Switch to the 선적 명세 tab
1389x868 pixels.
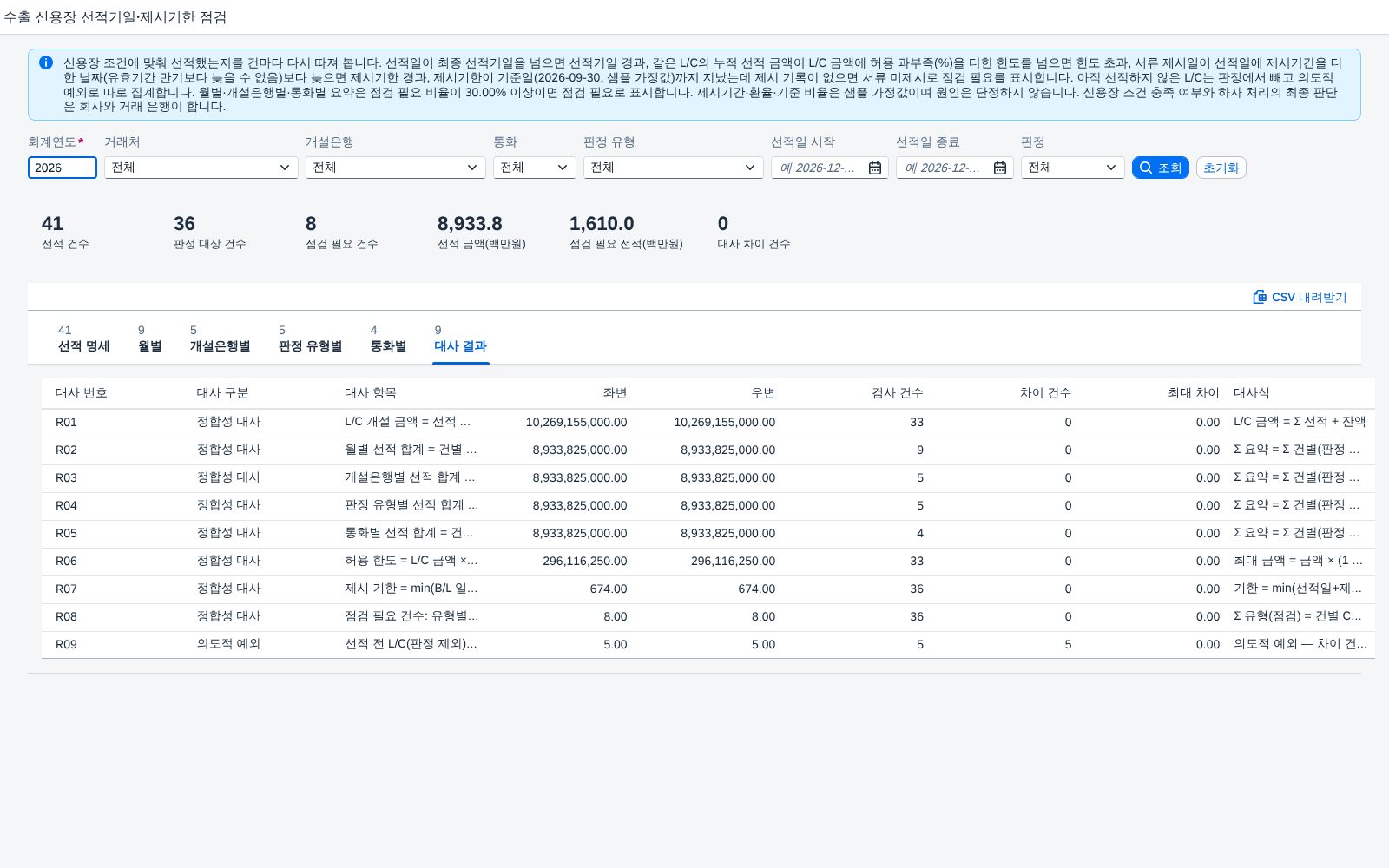pos(83,339)
